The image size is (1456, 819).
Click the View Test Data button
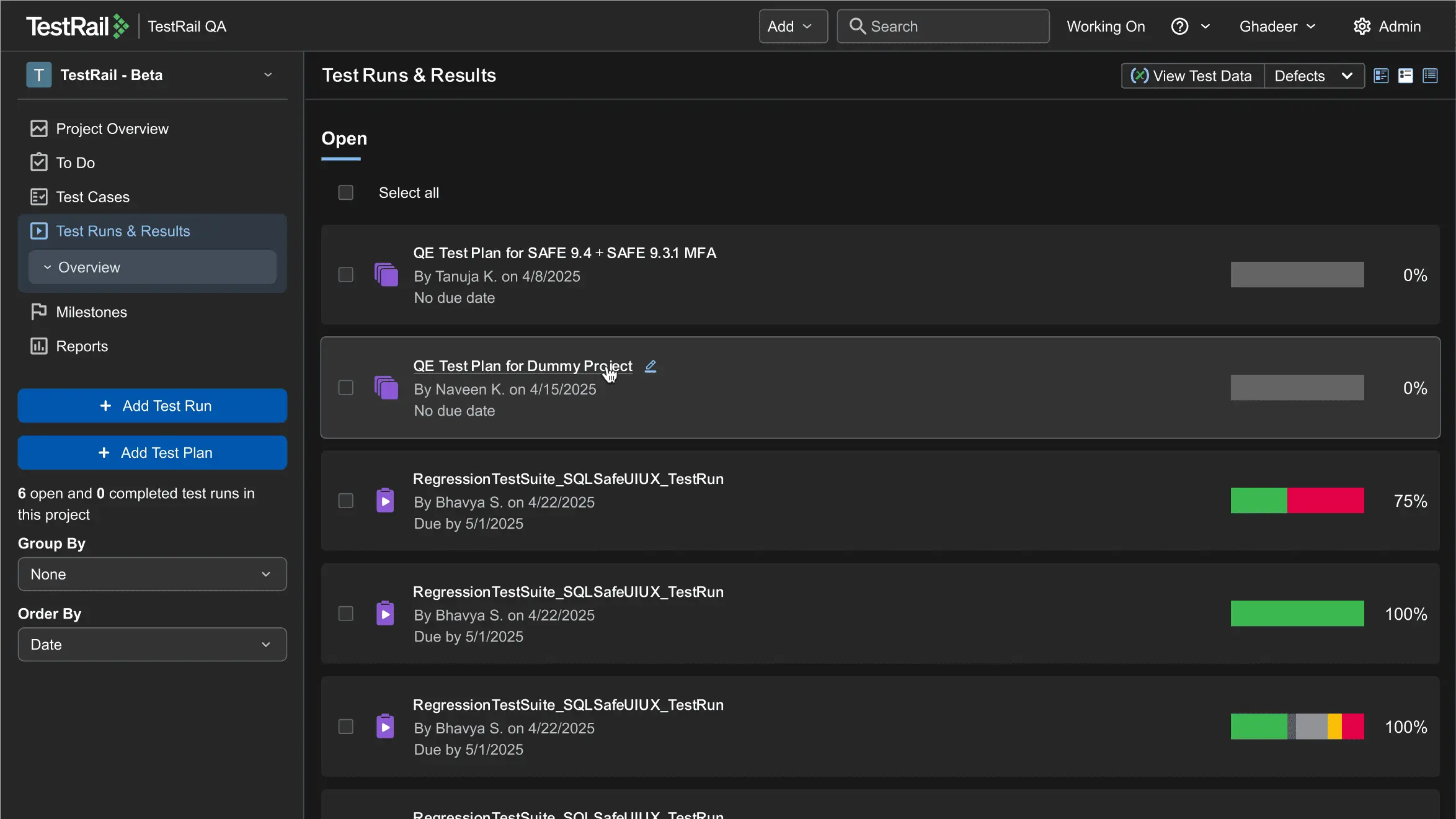point(1192,76)
